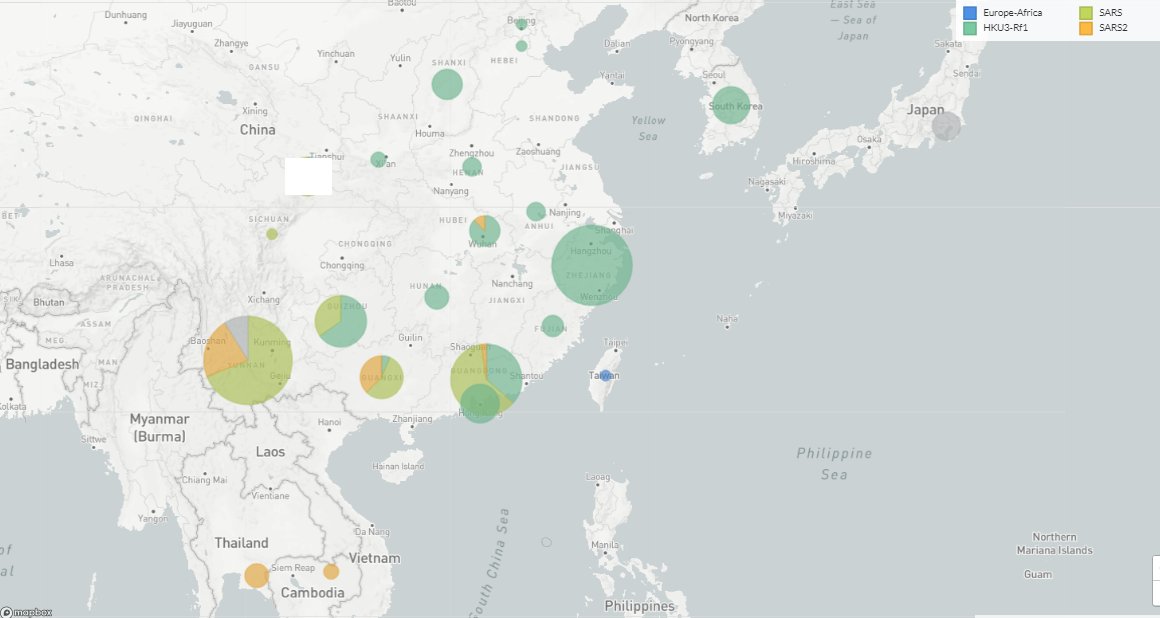This screenshot has height=618, width=1160.
Task: Select the green circle on South Korea
Action: 731,105
